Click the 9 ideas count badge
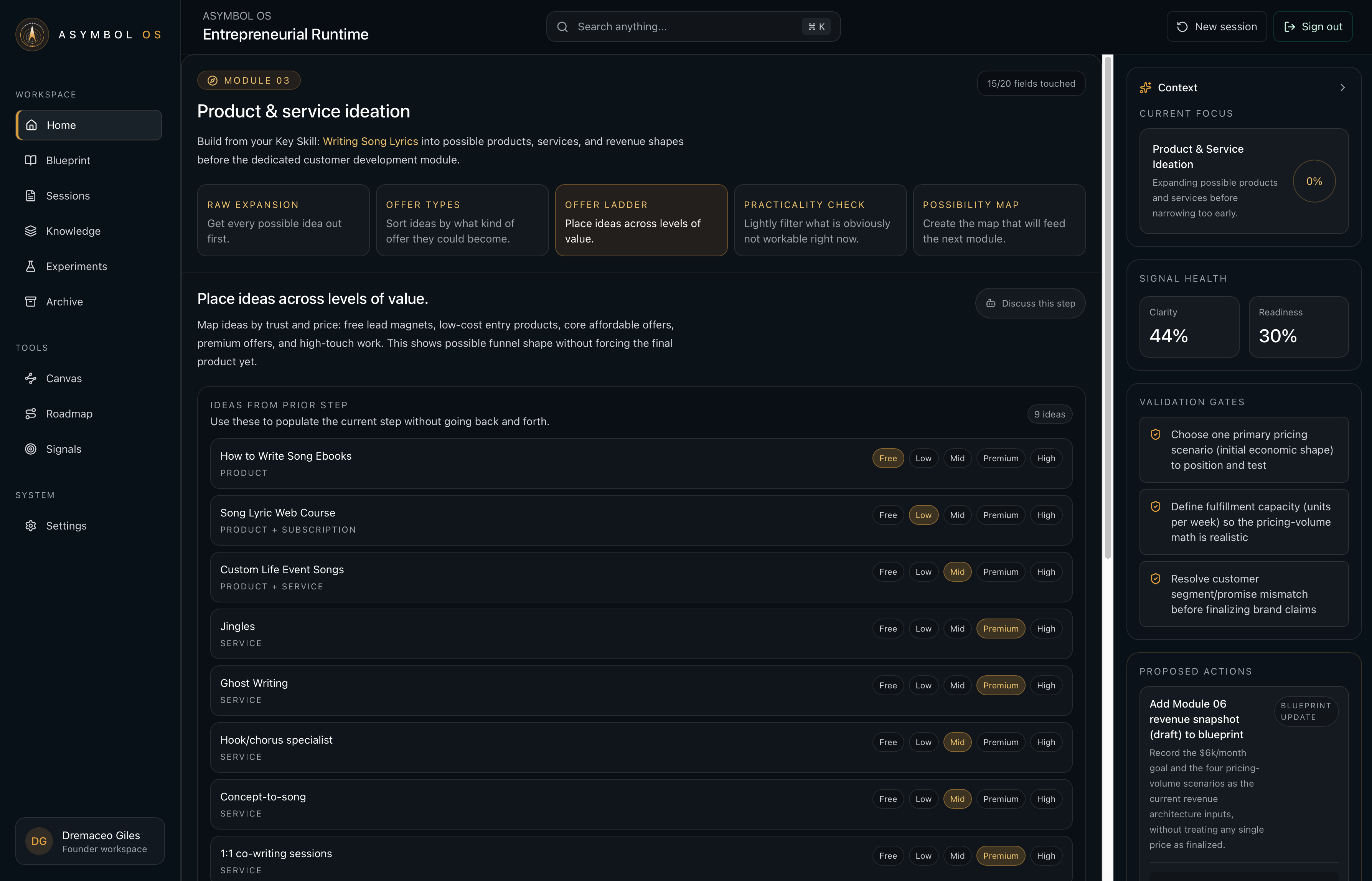 tap(1049, 414)
